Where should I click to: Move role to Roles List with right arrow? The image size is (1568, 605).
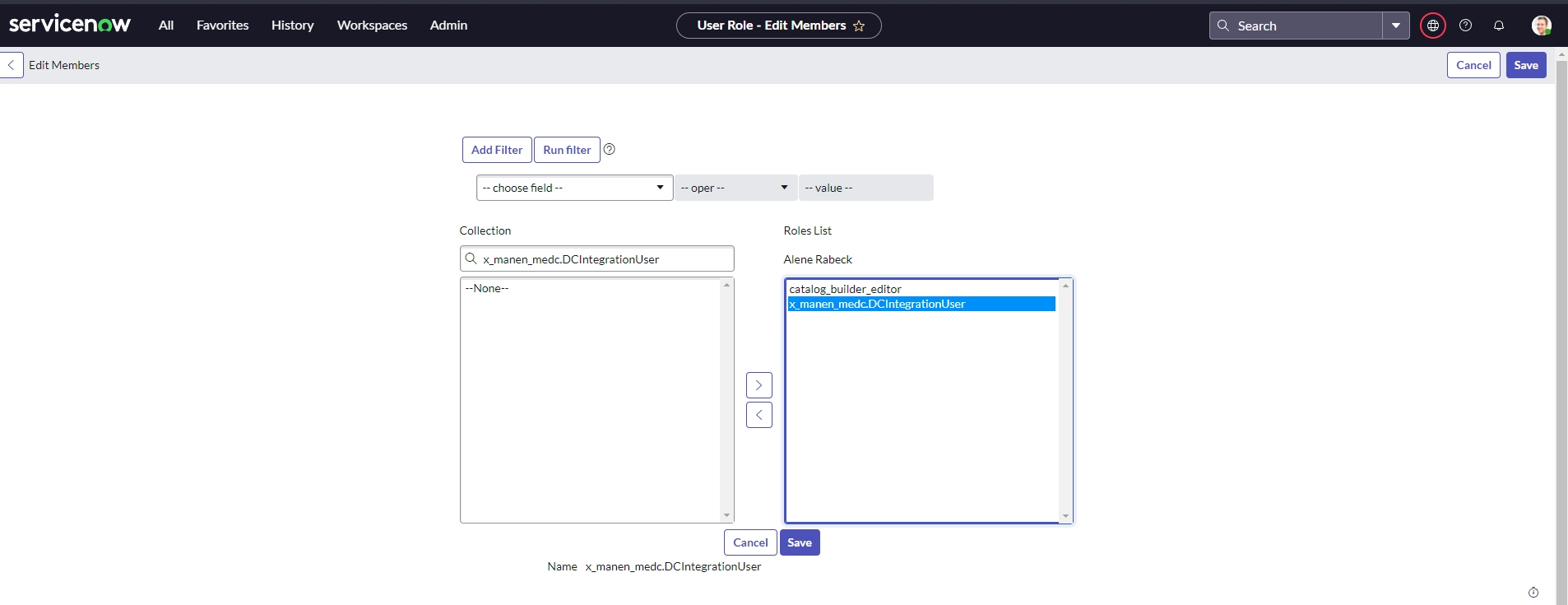[x=759, y=385]
